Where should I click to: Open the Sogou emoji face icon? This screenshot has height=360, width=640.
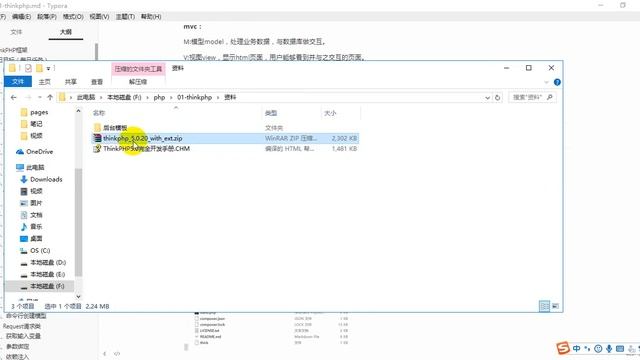point(598,348)
